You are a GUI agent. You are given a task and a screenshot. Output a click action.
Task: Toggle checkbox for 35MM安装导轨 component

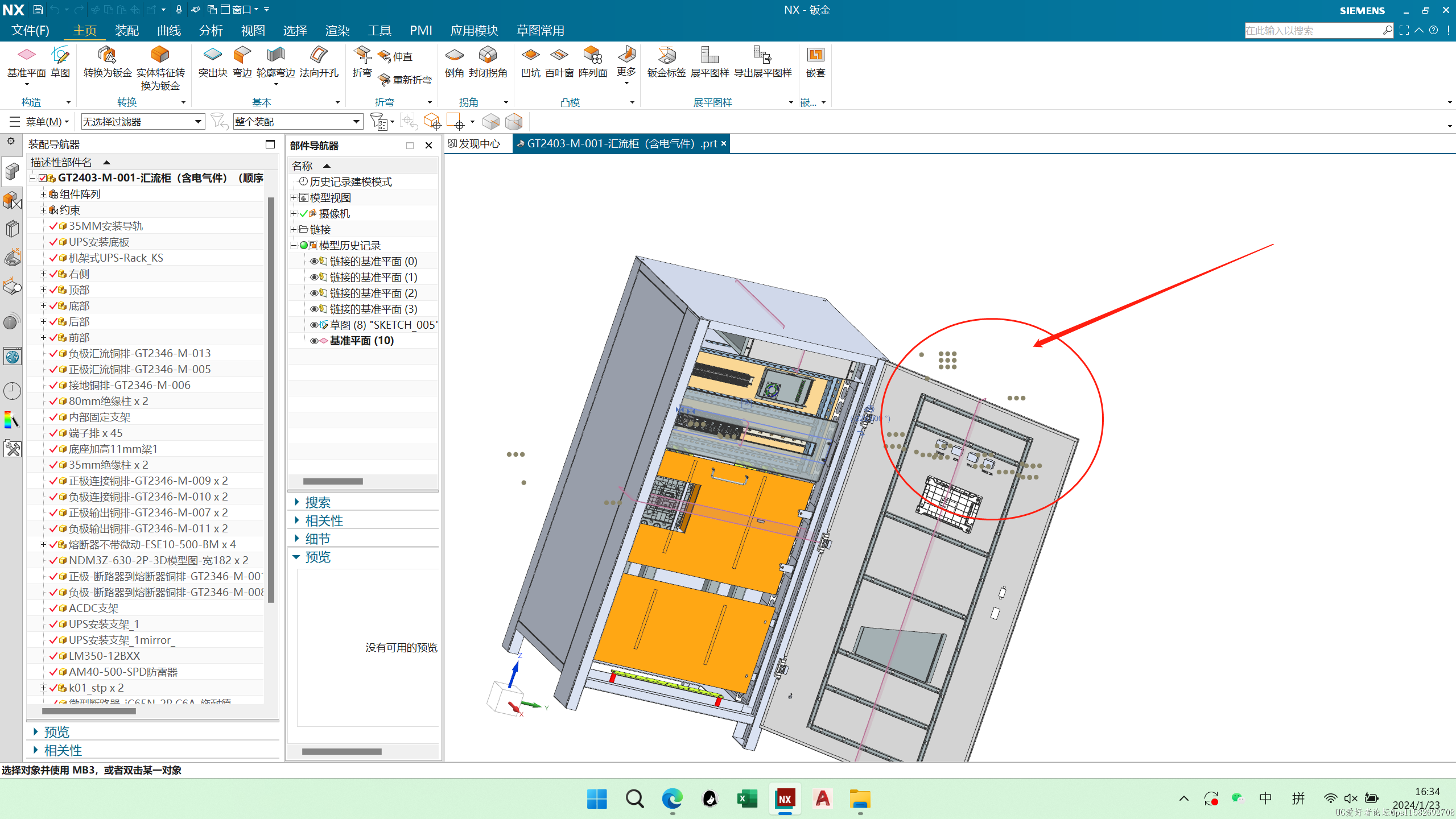click(53, 226)
